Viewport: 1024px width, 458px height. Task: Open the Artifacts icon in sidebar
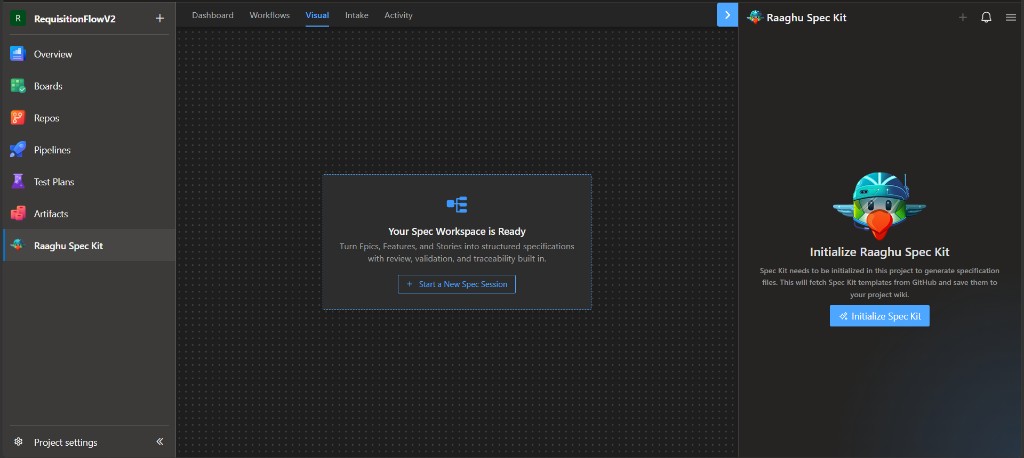click(x=18, y=214)
